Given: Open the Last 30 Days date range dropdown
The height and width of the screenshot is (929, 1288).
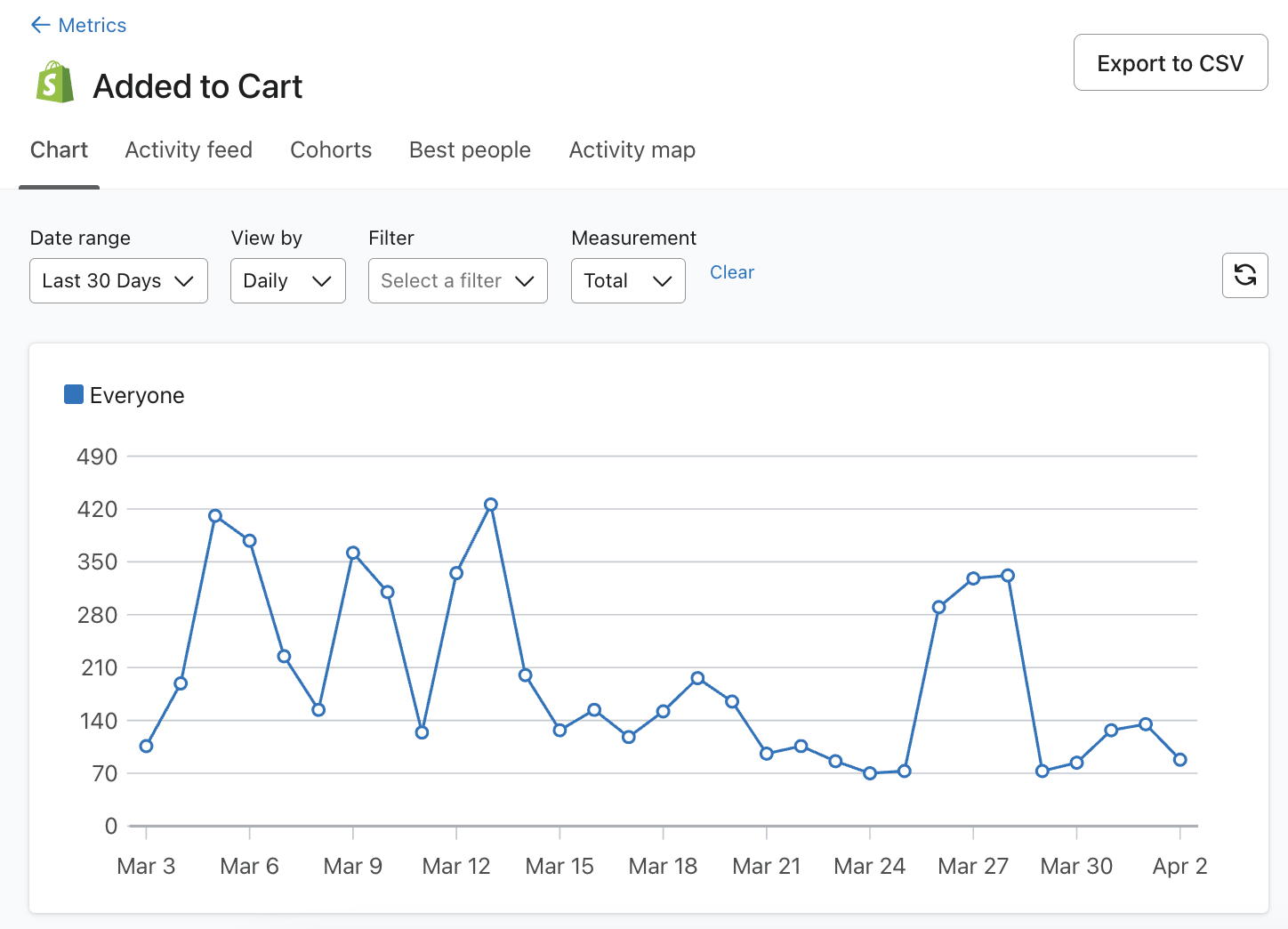Looking at the screenshot, I should pyautogui.click(x=118, y=280).
